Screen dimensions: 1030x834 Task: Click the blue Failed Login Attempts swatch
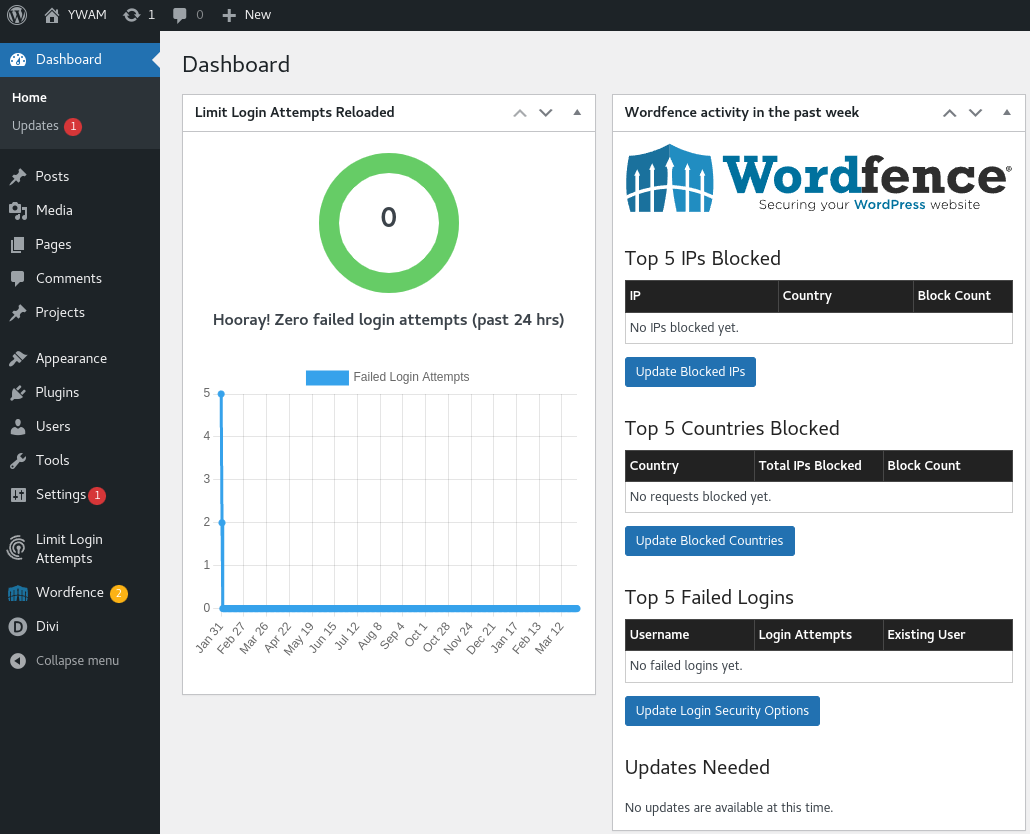point(327,378)
